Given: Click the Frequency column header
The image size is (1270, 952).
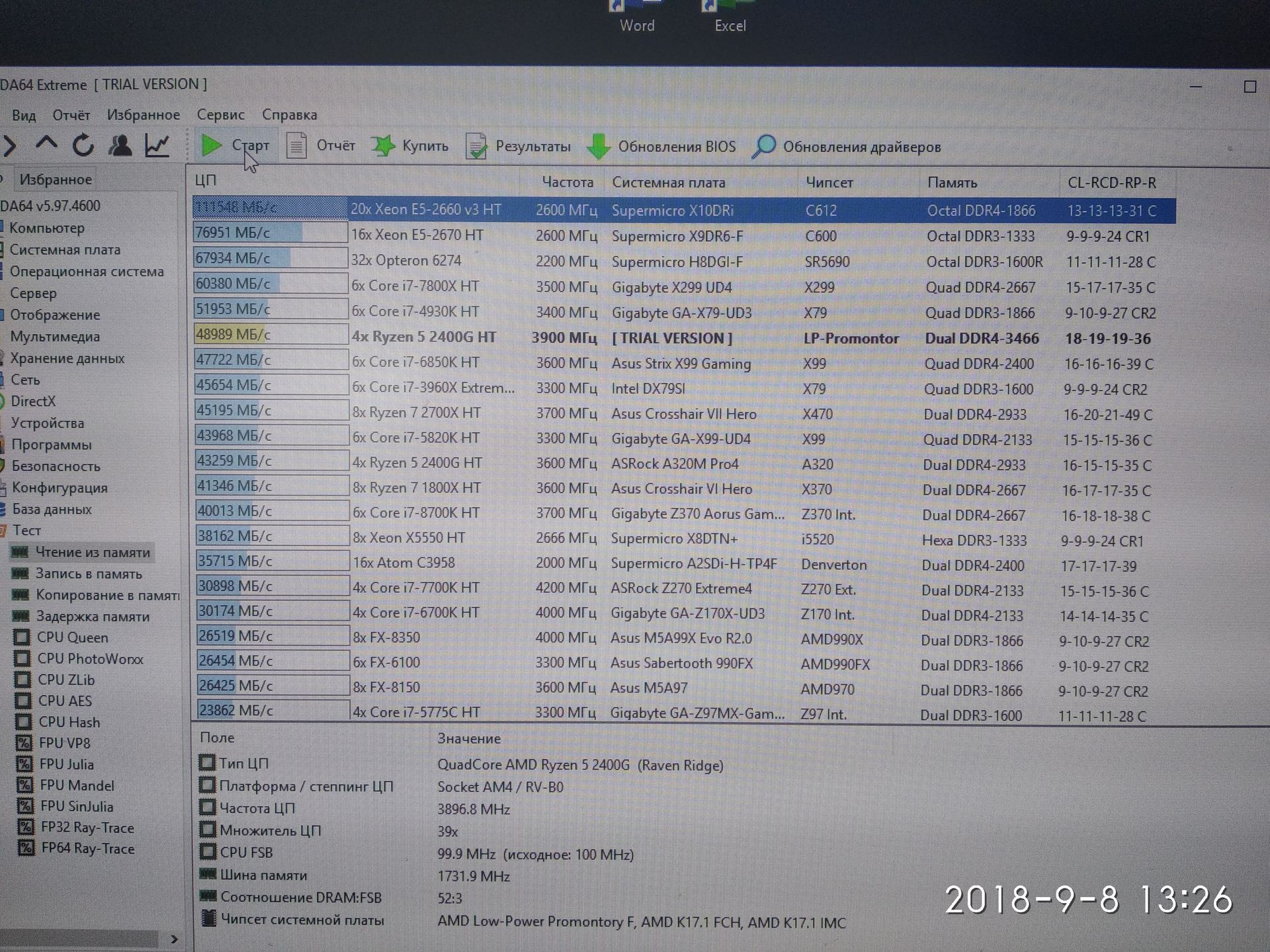Looking at the screenshot, I should (567, 182).
